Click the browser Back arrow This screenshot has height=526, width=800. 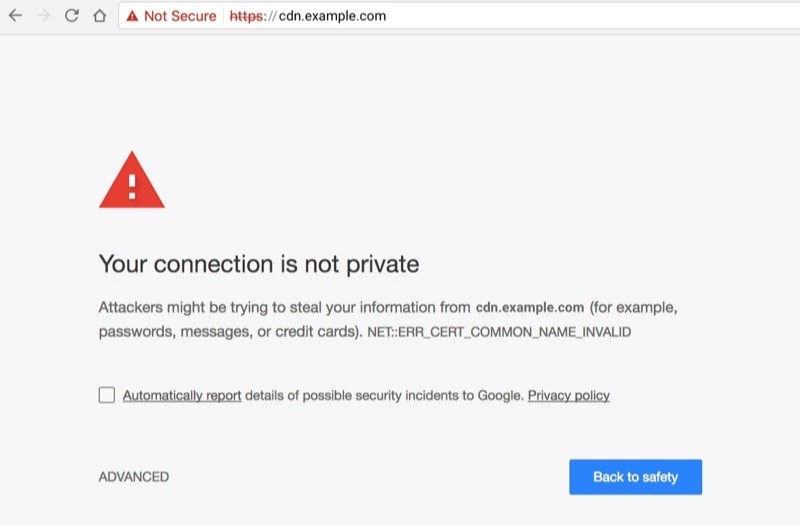click(15, 16)
